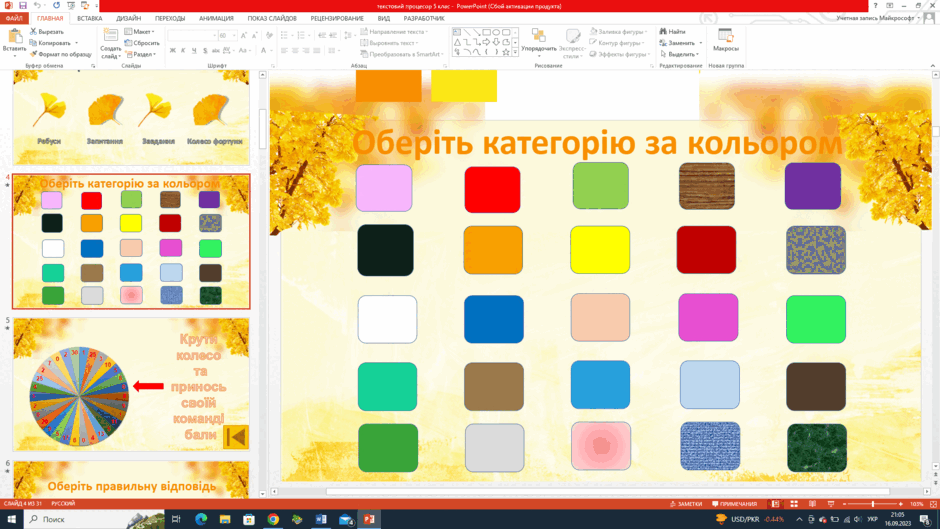Select the star shape in shapes gallery
Screen dimensions: 940x529
tap(506, 52)
